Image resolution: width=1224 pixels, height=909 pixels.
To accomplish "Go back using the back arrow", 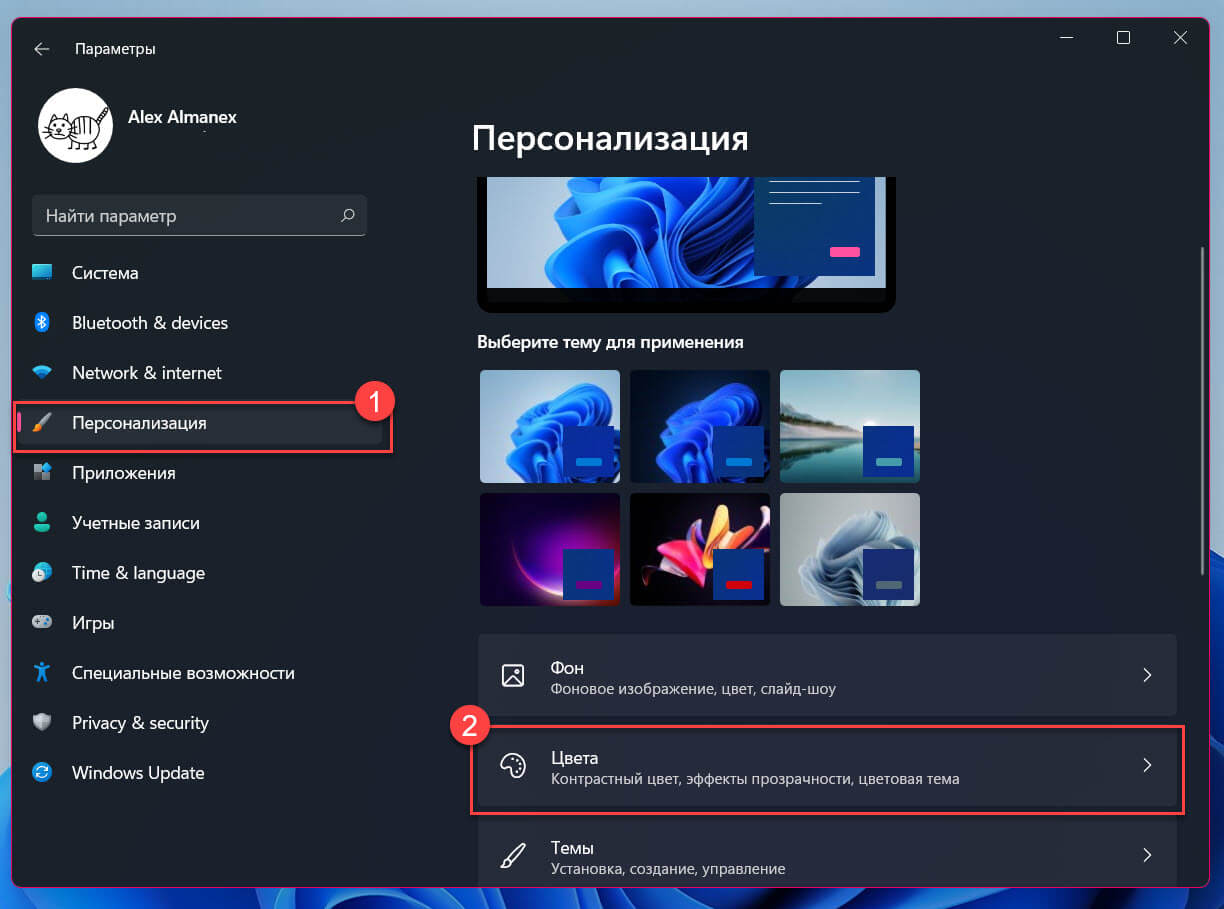I will click(x=42, y=48).
